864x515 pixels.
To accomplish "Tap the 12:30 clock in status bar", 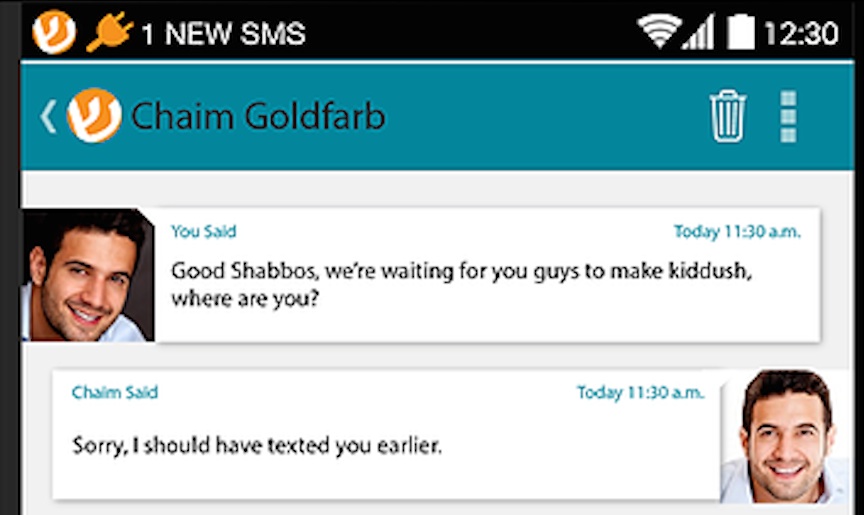I will (x=801, y=33).
